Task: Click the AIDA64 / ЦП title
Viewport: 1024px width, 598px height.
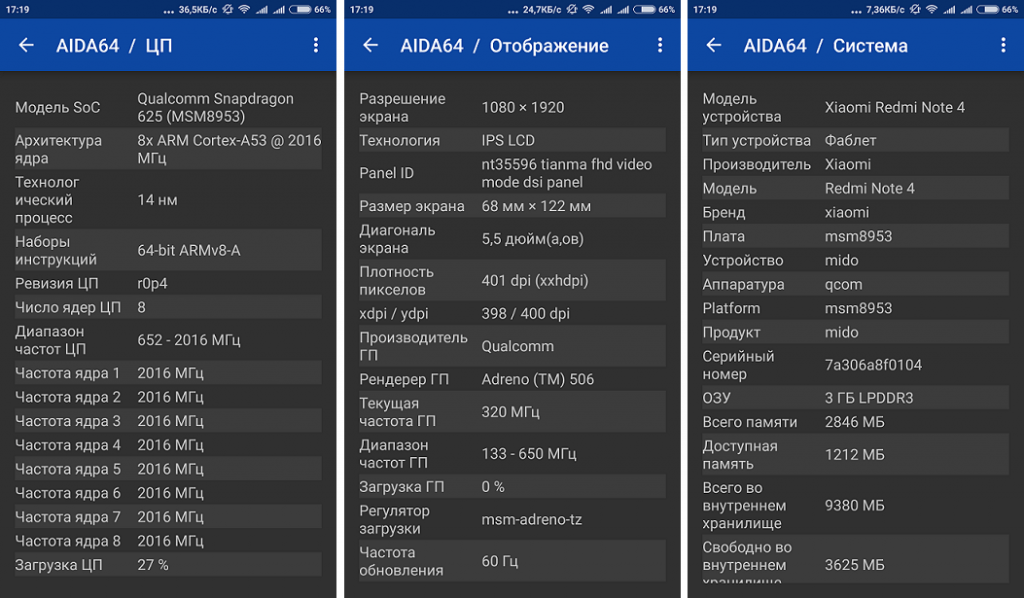Action: click(114, 46)
